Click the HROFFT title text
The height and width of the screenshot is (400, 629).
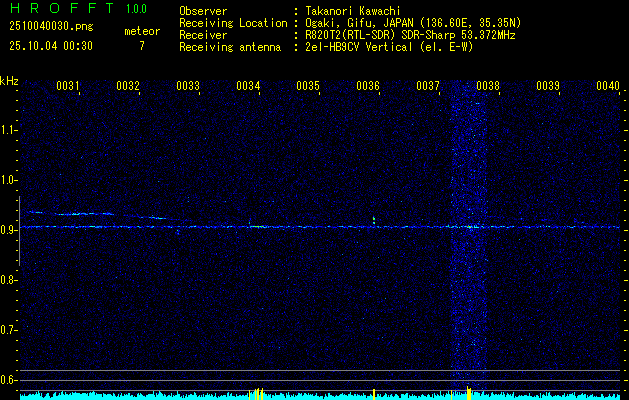tap(62, 8)
